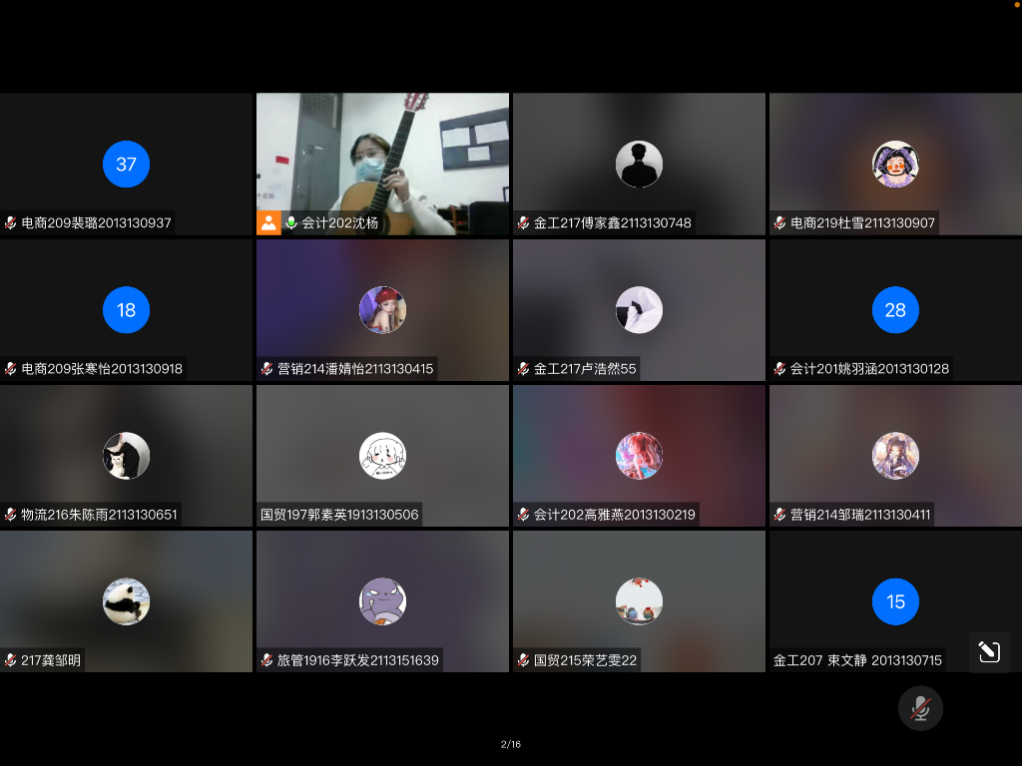The height and width of the screenshot is (766, 1022).
Task: Click the blue 15 avatar circle
Action: (896, 601)
